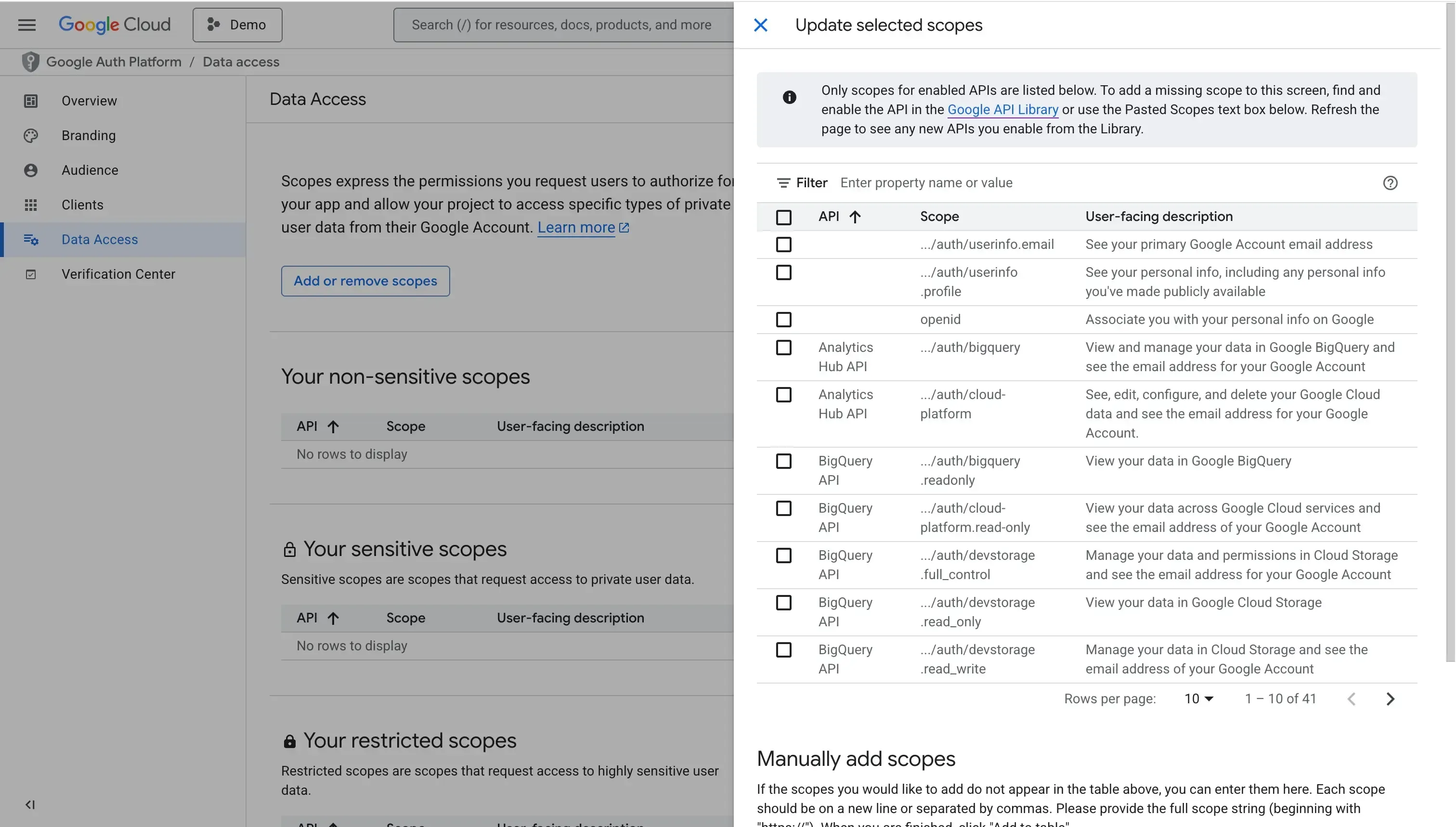This screenshot has height=827, width=1456.
Task: Click 'View your data in Google Cloud Storage' description
Action: click(1203, 603)
